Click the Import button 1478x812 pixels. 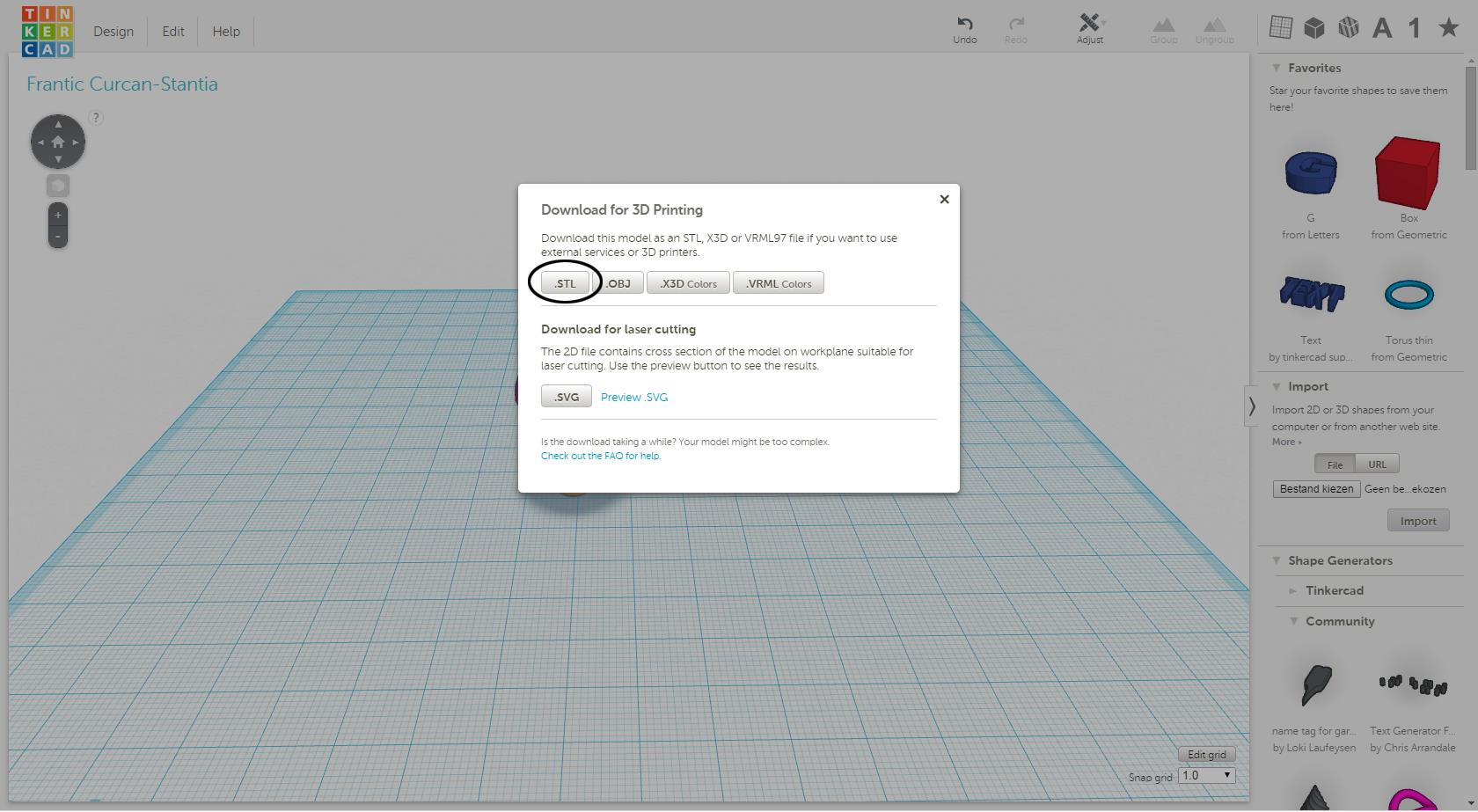pyautogui.click(x=1418, y=521)
